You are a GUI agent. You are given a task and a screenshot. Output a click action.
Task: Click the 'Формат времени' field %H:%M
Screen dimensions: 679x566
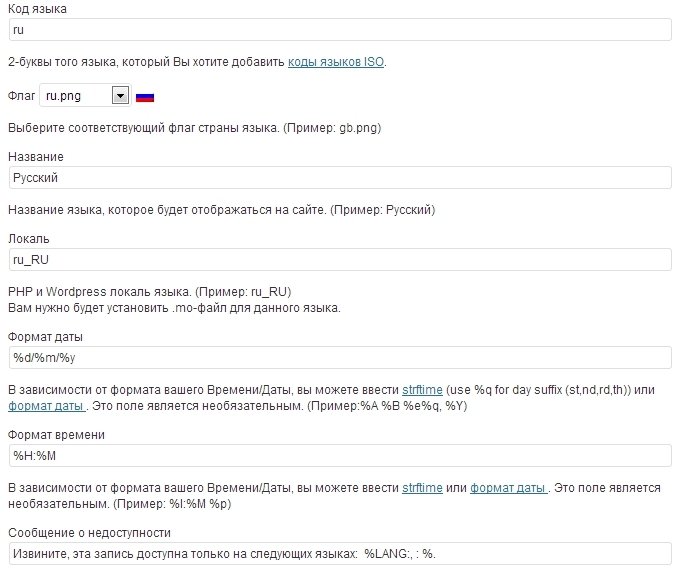tap(340, 456)
